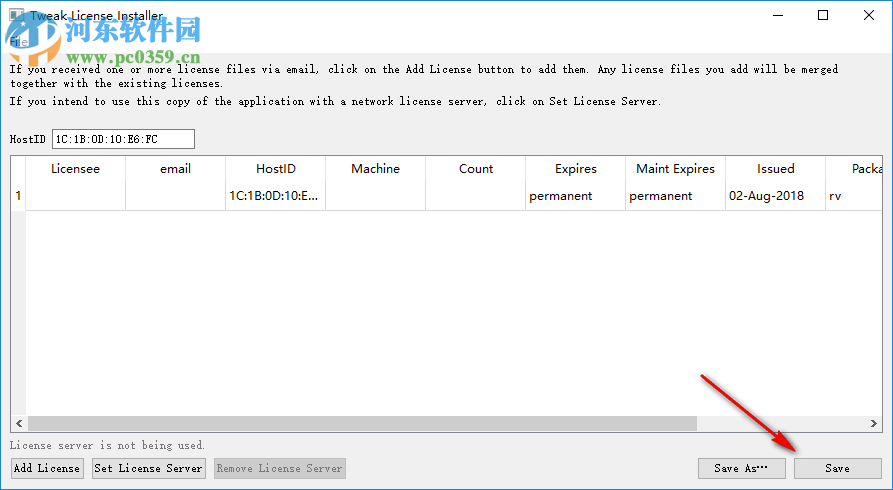
Task: Select the empty email cell in row 1
Action: pyautogui.click(x=175, y=196)
